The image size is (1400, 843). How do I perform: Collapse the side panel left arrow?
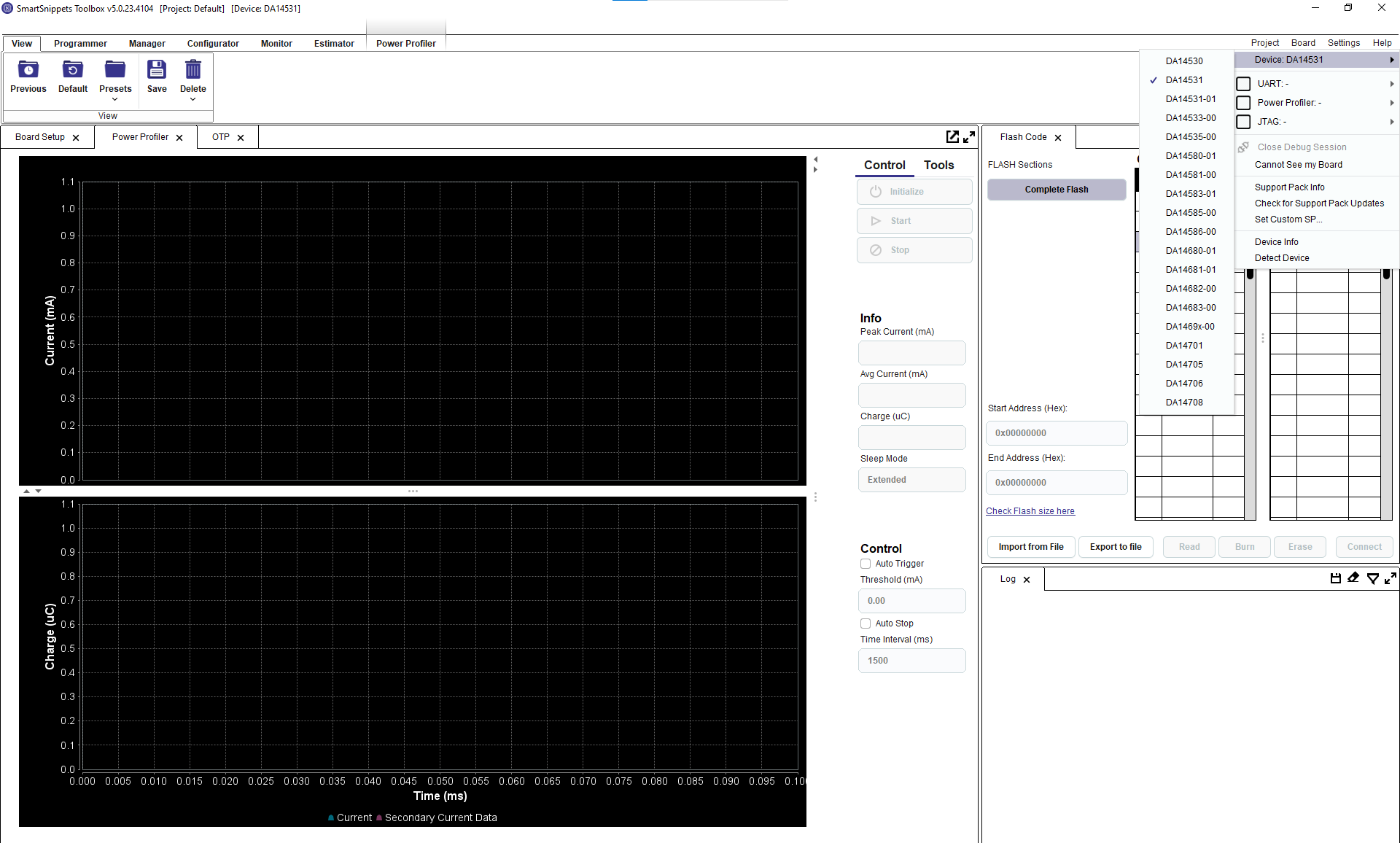coord(816,159)
